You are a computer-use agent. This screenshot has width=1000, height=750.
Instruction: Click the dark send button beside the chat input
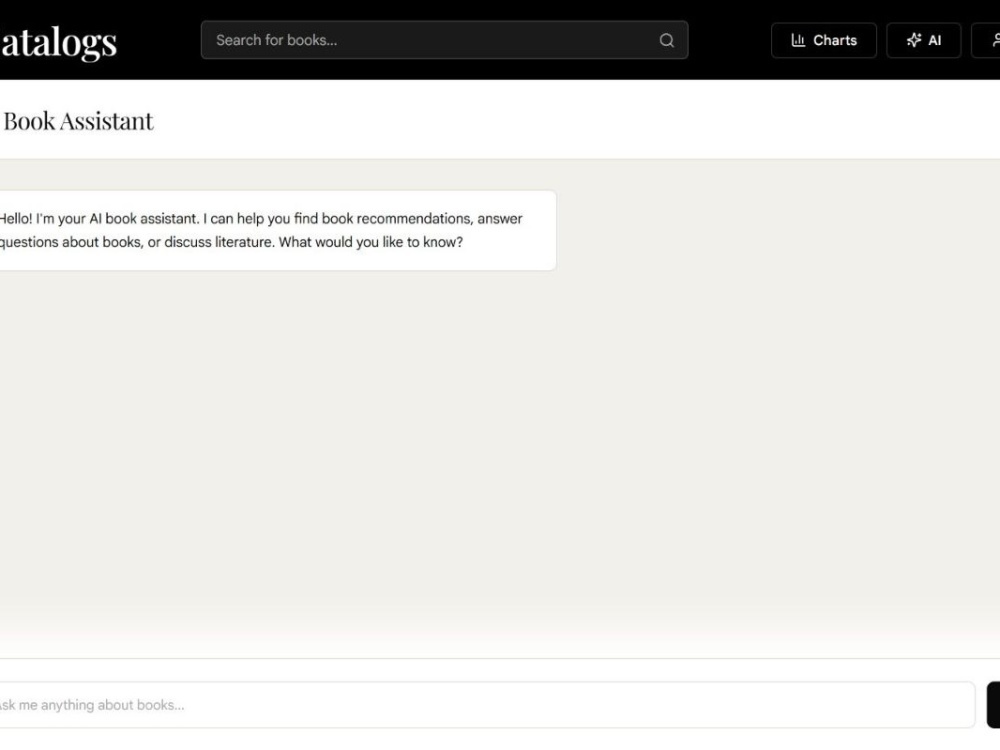(x=993, y=705)
